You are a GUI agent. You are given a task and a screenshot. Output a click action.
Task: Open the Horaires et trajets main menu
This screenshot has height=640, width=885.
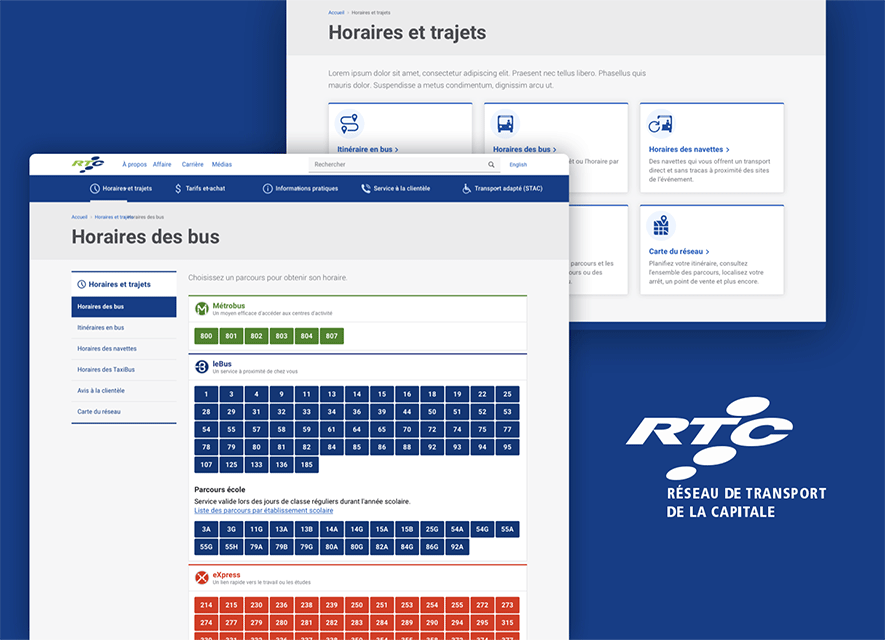(121, 189)
